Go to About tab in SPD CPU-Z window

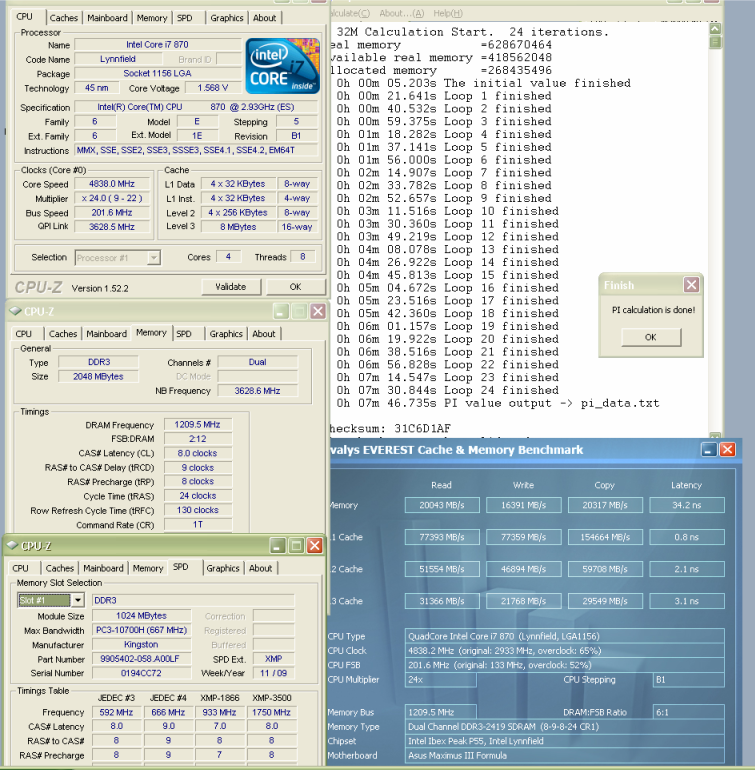tap(260, 568)
